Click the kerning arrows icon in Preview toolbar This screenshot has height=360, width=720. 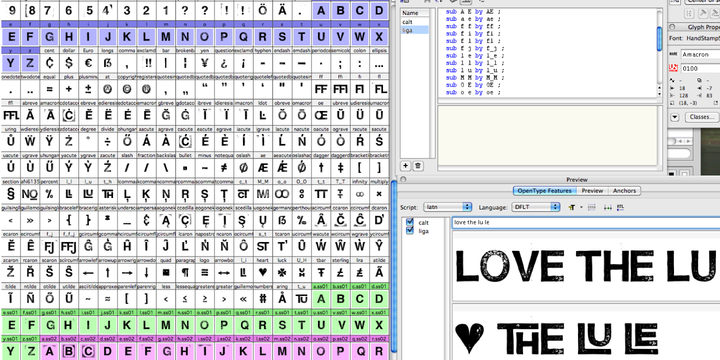(608, 207)
